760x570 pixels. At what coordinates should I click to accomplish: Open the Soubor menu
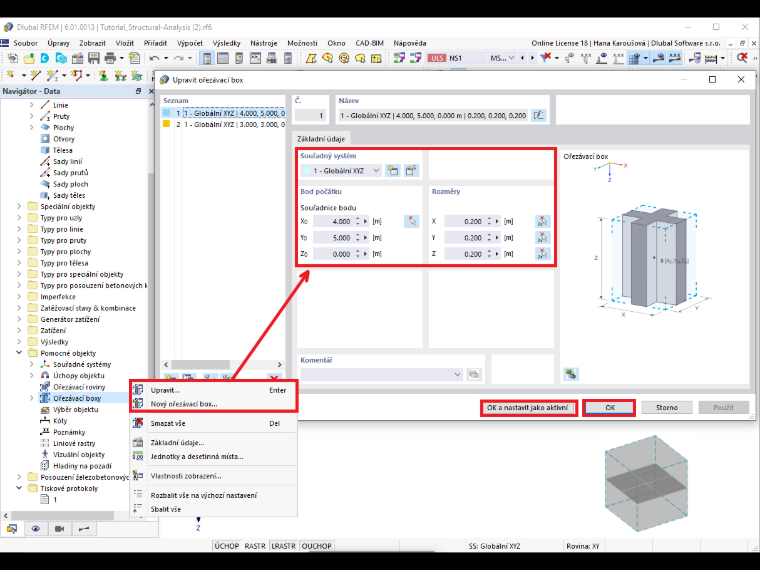25,43
